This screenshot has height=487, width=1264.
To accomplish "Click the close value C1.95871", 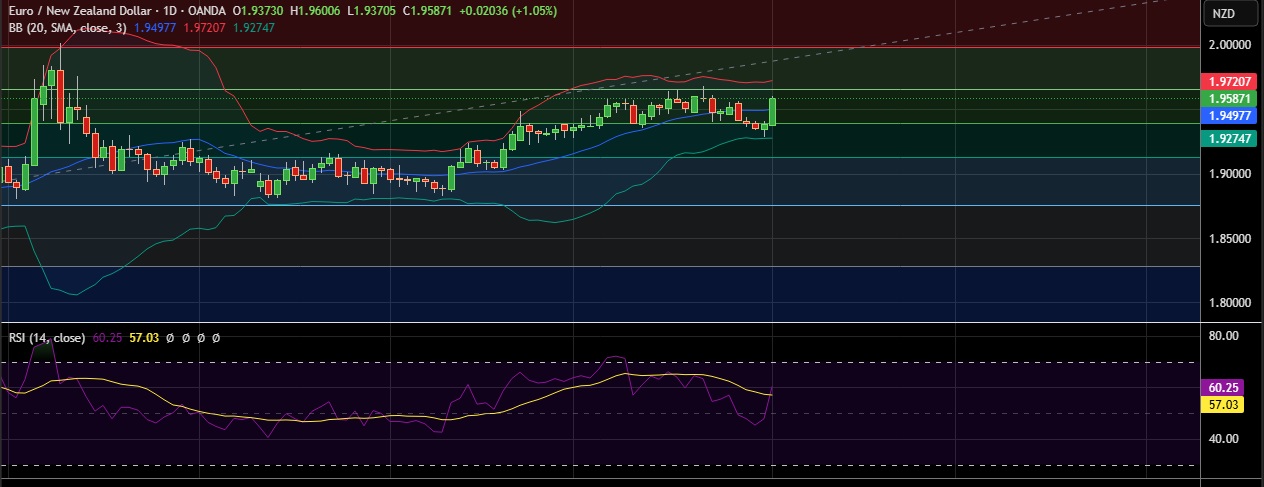I will pos(428,10).
